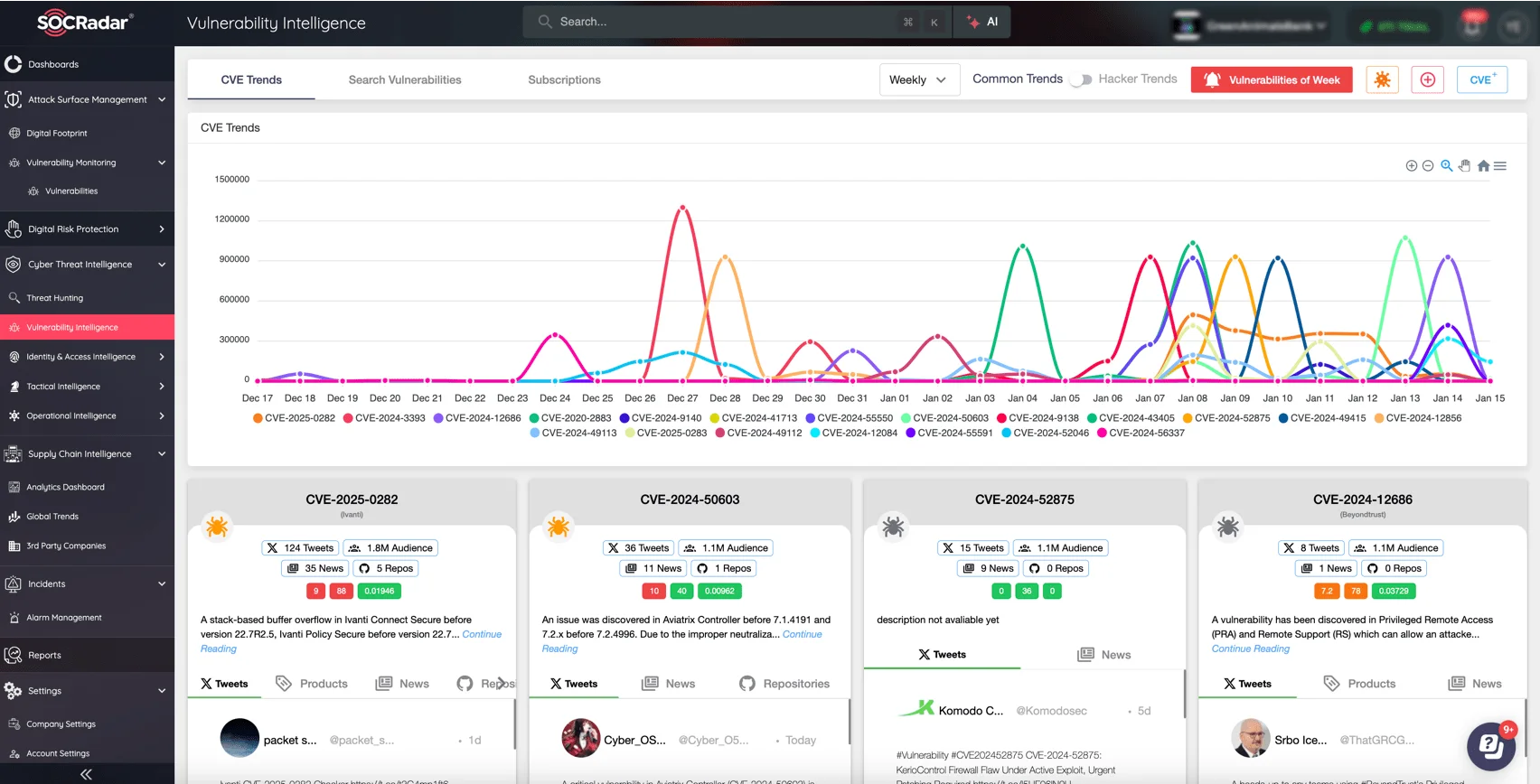The height and width of the screenshot is (784, 1540).
Task: Click Continue Reading link on CVE-2025-0282 card
Action: 481,634
